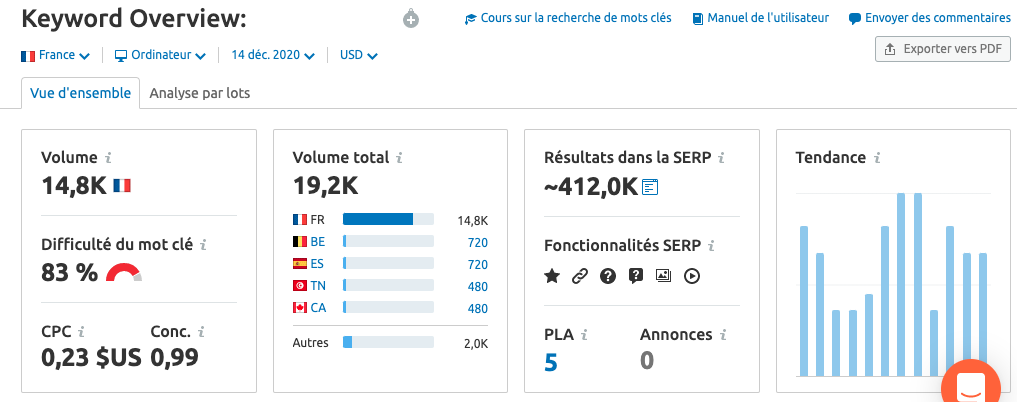Click the info icon beside Difficulté du mot clé
The height and width of the screenshot is (402, 1017).
point(203,245)
